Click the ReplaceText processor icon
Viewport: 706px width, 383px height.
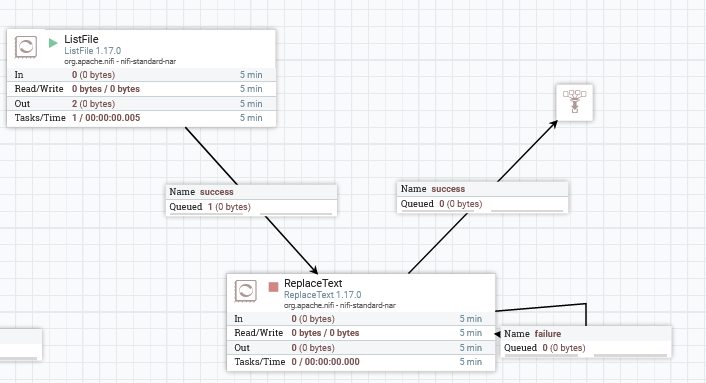pos(245,291)
